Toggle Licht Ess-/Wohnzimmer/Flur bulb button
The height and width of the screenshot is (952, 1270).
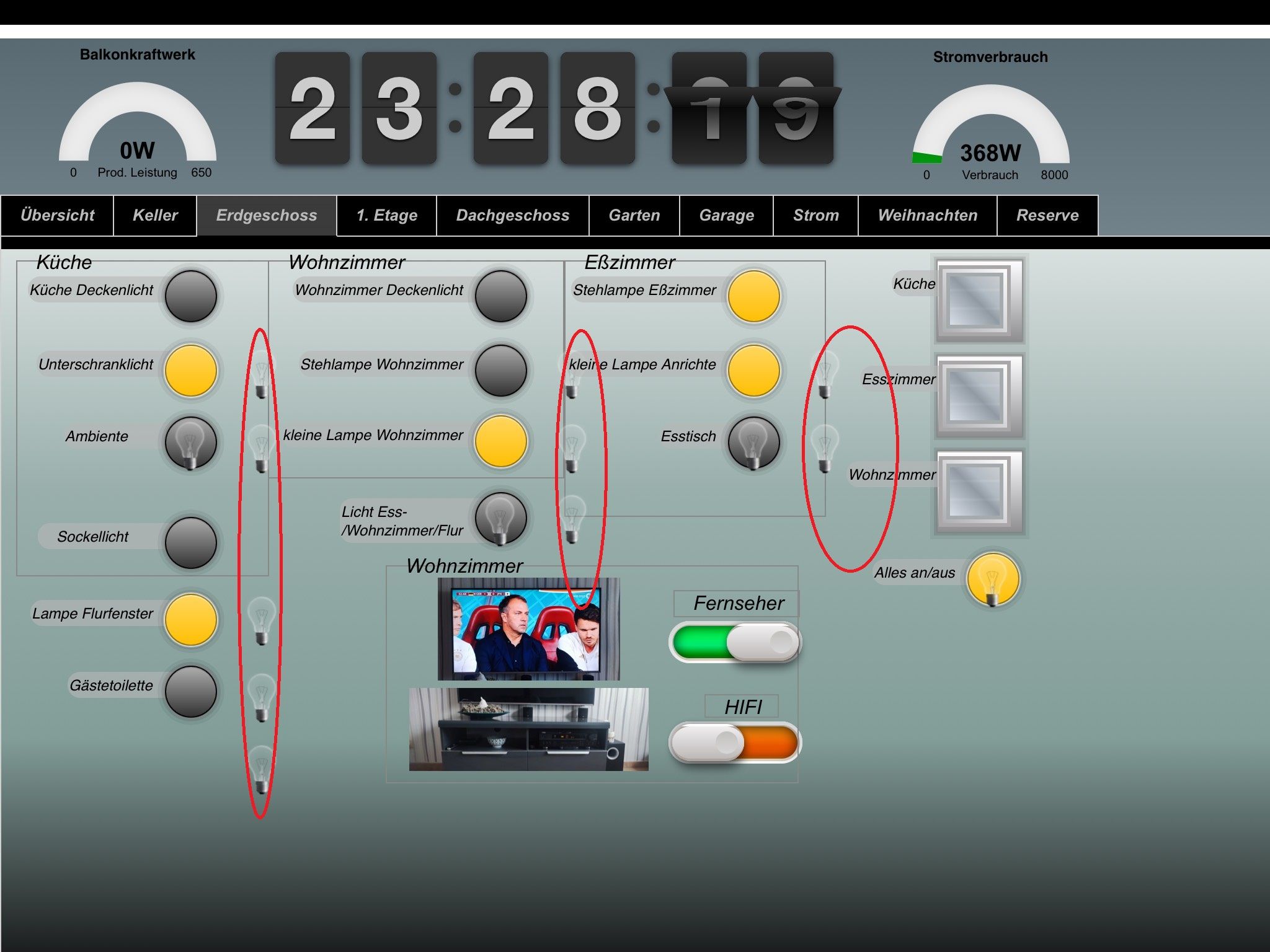pyautogui.click(x=500, y=518)
